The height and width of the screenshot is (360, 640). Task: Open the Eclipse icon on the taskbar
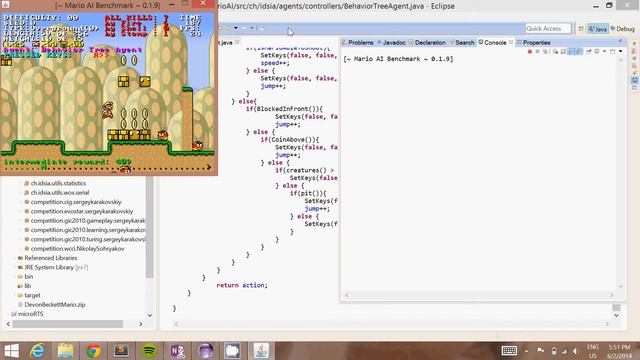(x=205, y=351)
